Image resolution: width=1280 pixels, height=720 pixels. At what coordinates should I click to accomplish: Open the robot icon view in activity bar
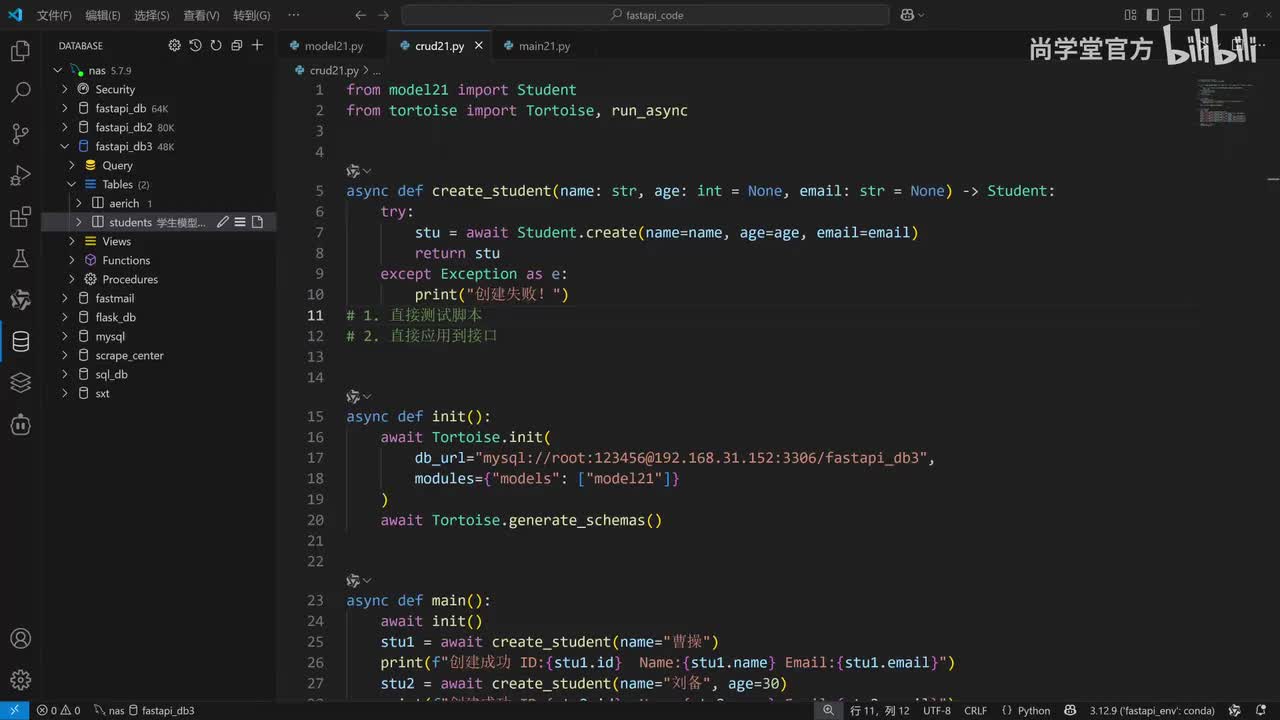20,424
